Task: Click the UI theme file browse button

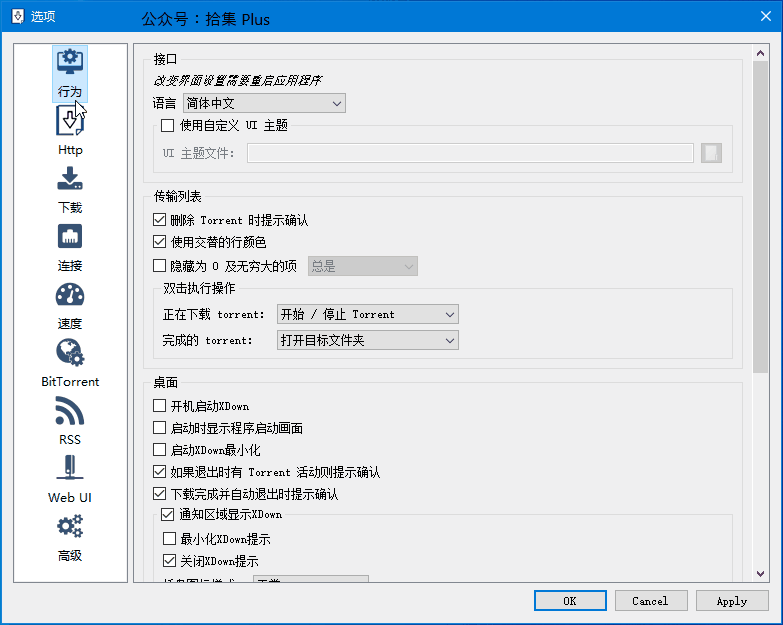Action: click(711, 153)
